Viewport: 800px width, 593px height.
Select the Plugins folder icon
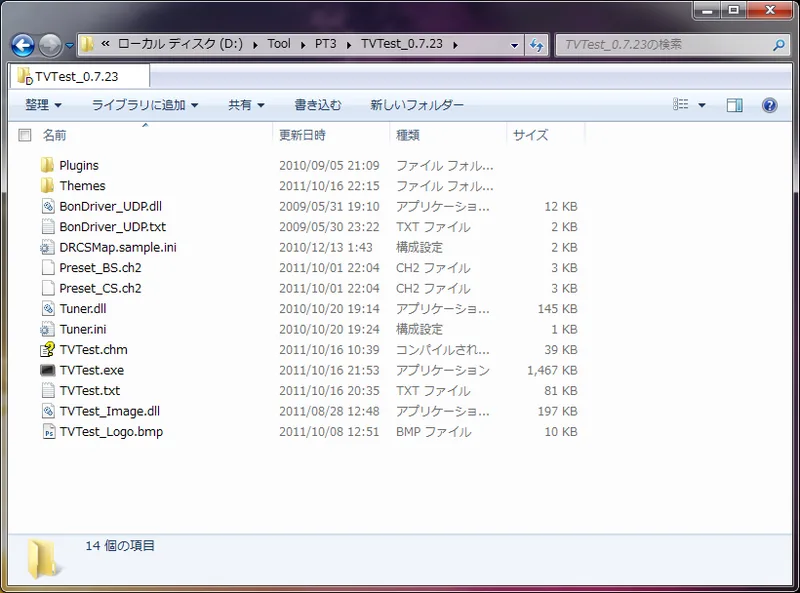point(47,165)
